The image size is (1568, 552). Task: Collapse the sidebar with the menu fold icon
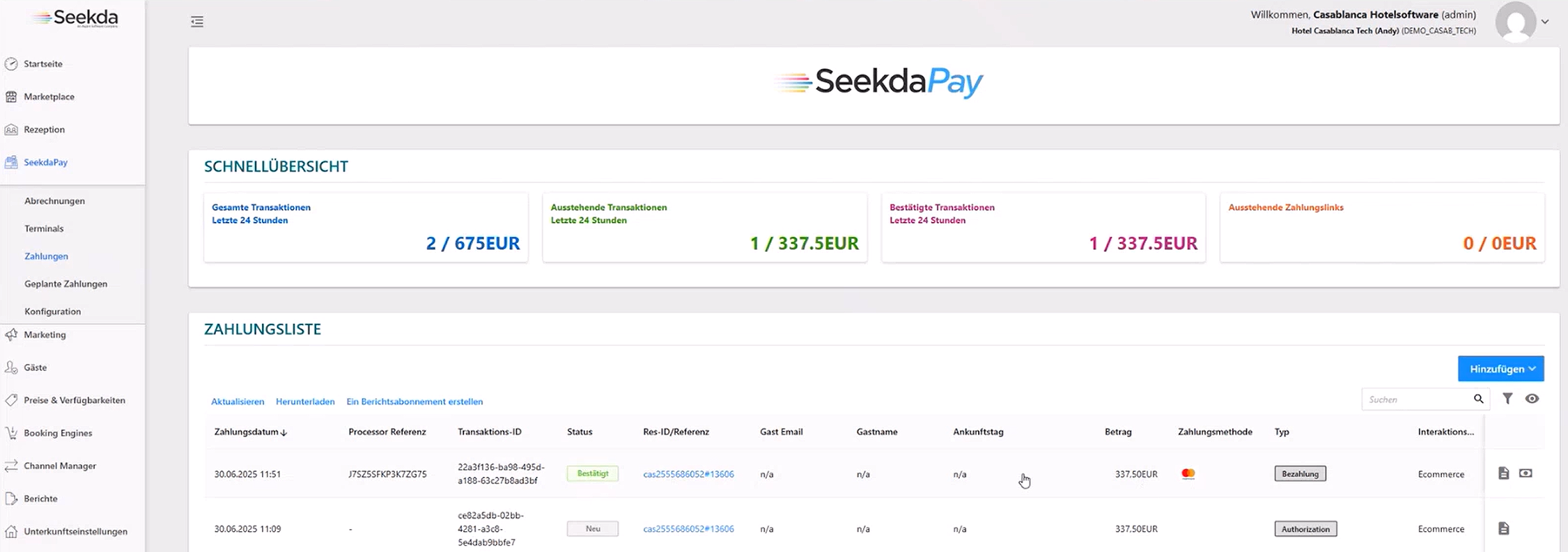(197, 22)
